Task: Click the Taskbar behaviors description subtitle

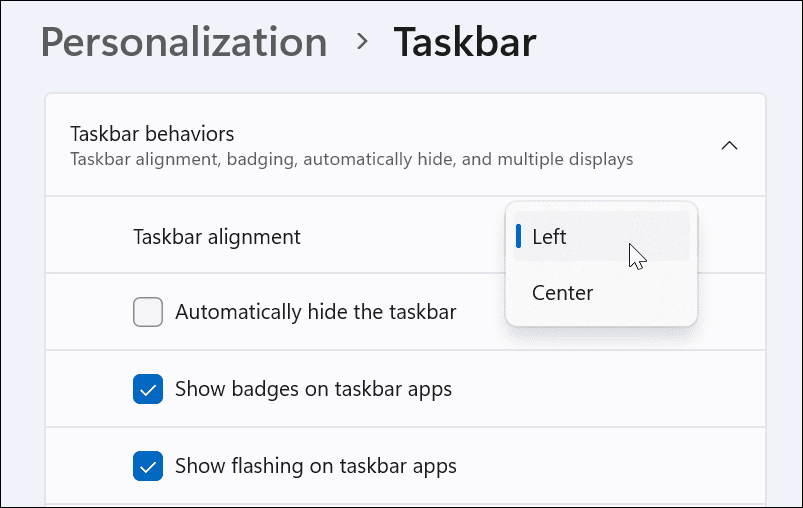Action: (351, 159)
